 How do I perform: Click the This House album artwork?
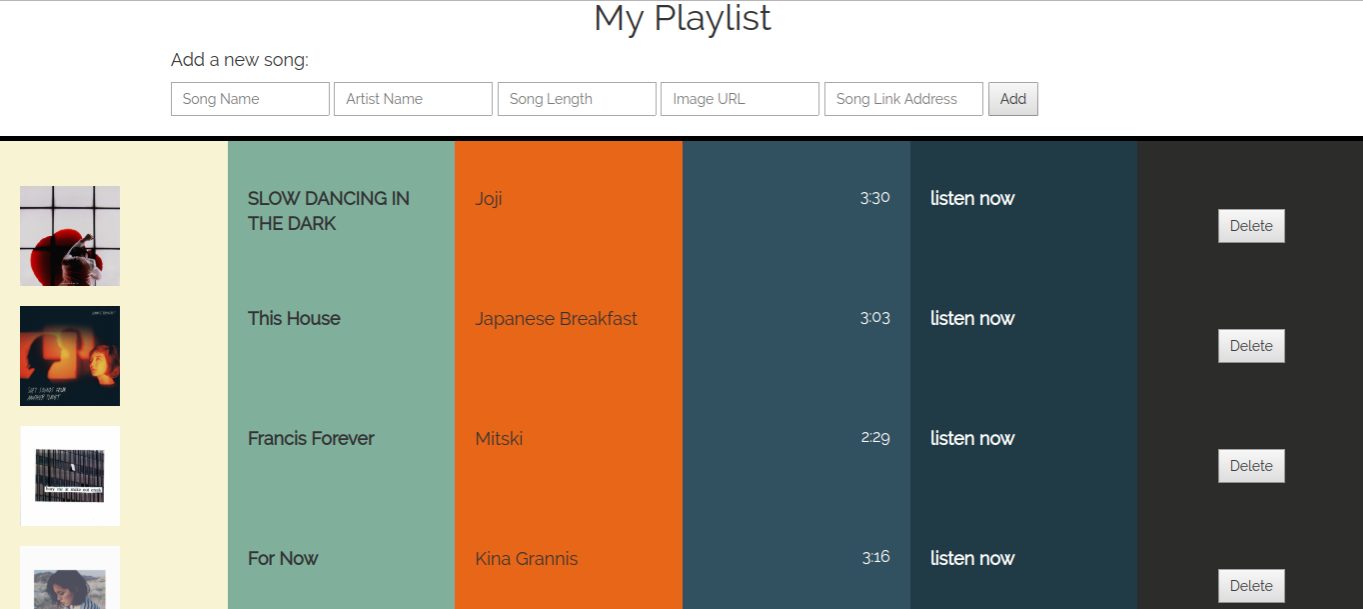70,356
